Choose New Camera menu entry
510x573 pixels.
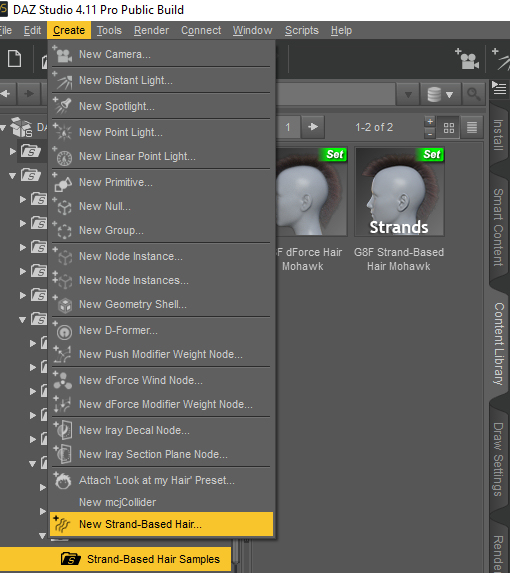point(161,54)
